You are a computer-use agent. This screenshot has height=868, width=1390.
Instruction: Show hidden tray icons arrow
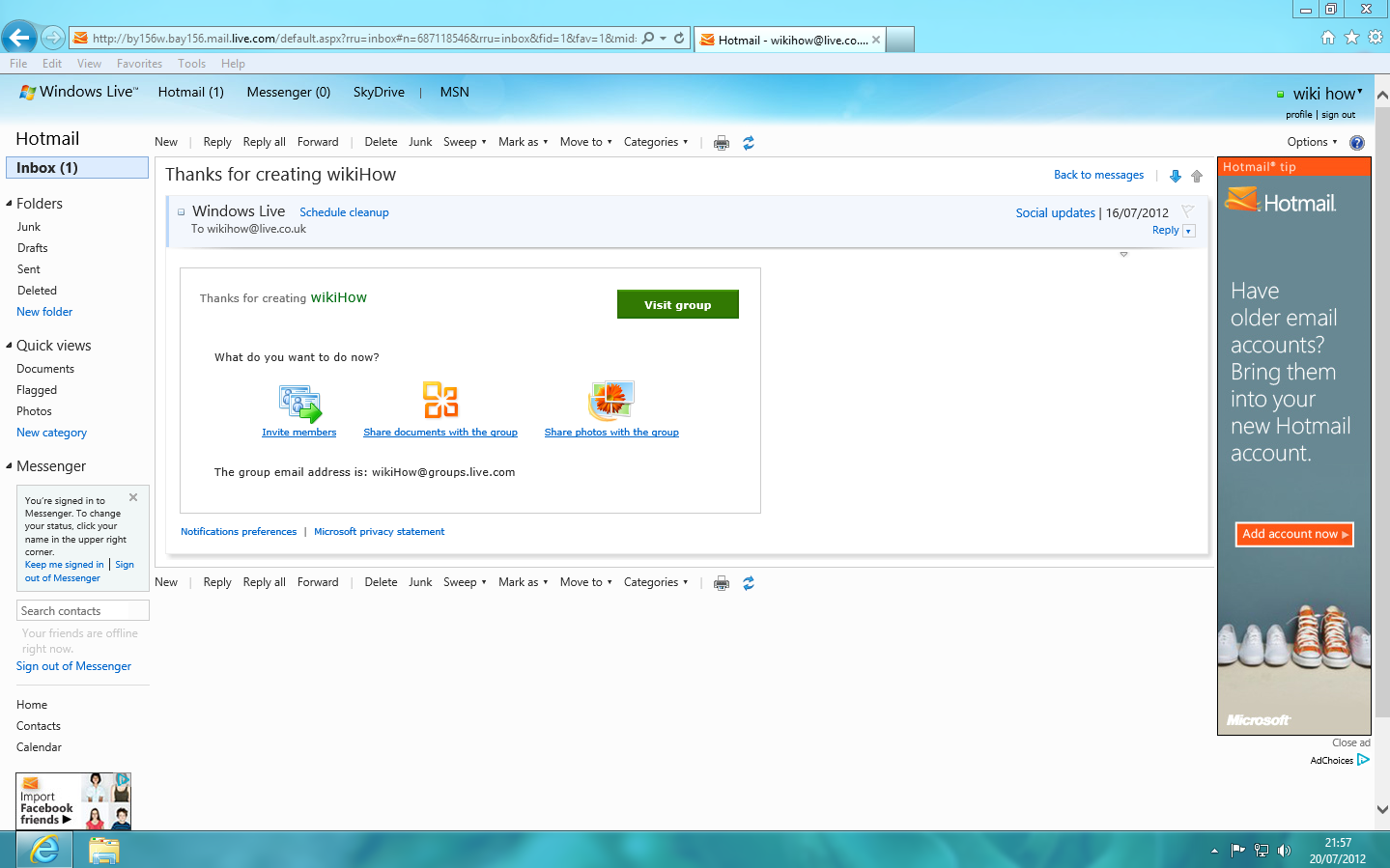1214,851
